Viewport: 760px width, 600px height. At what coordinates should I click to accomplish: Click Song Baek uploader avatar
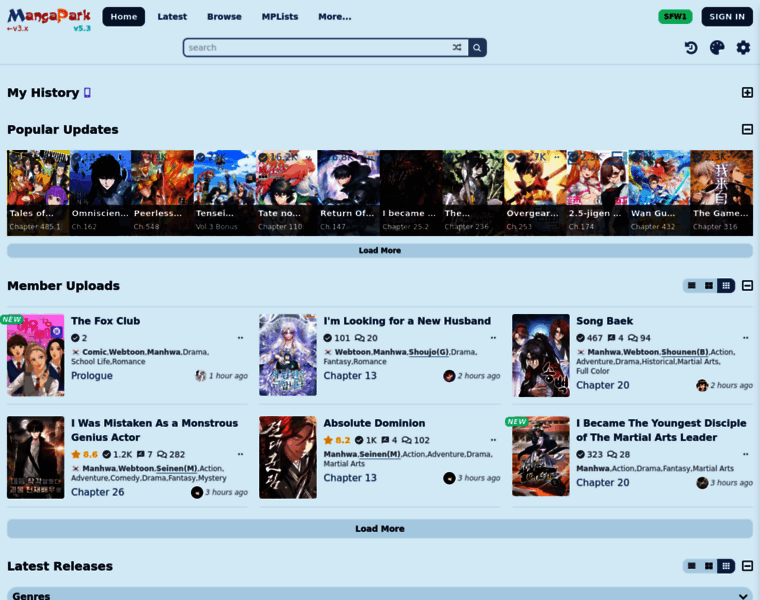(702, 385)
